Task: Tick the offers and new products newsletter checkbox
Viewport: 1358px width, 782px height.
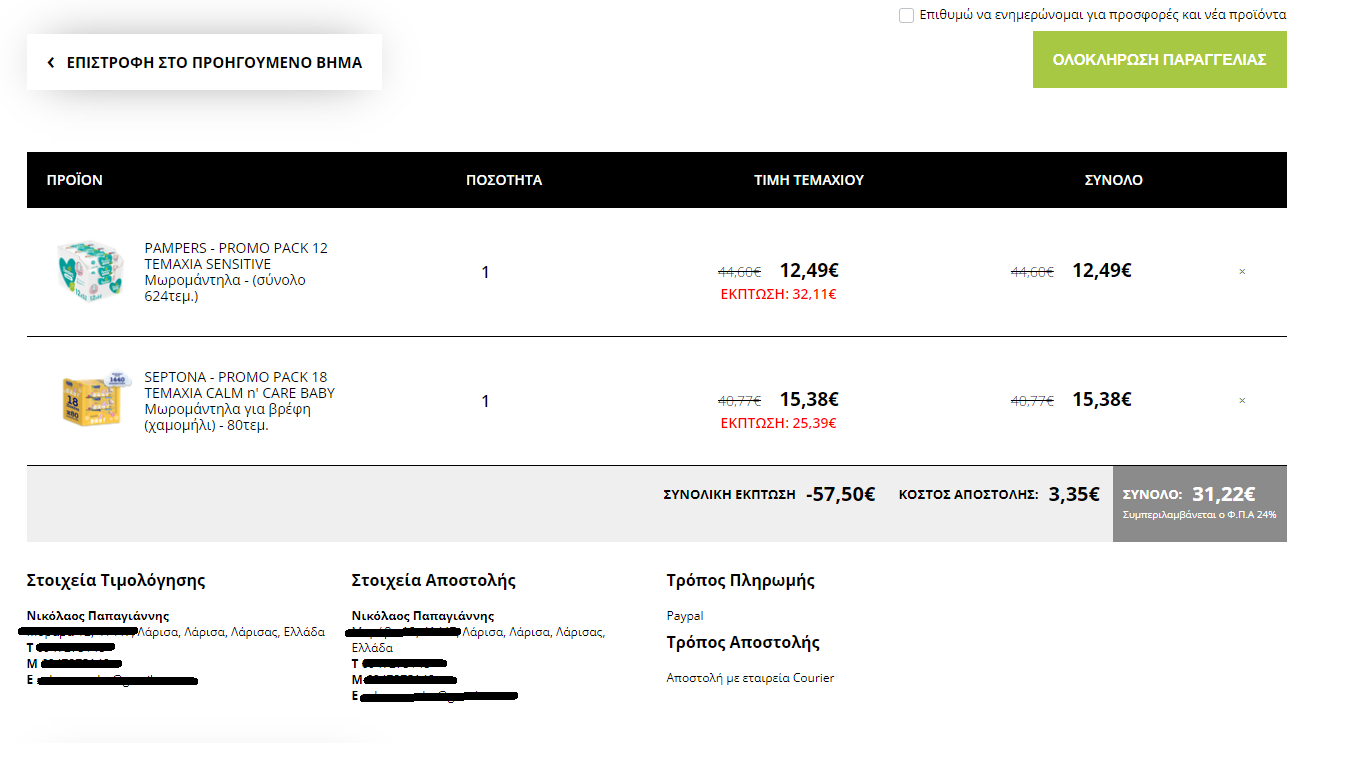Action: tap(906, 15)
